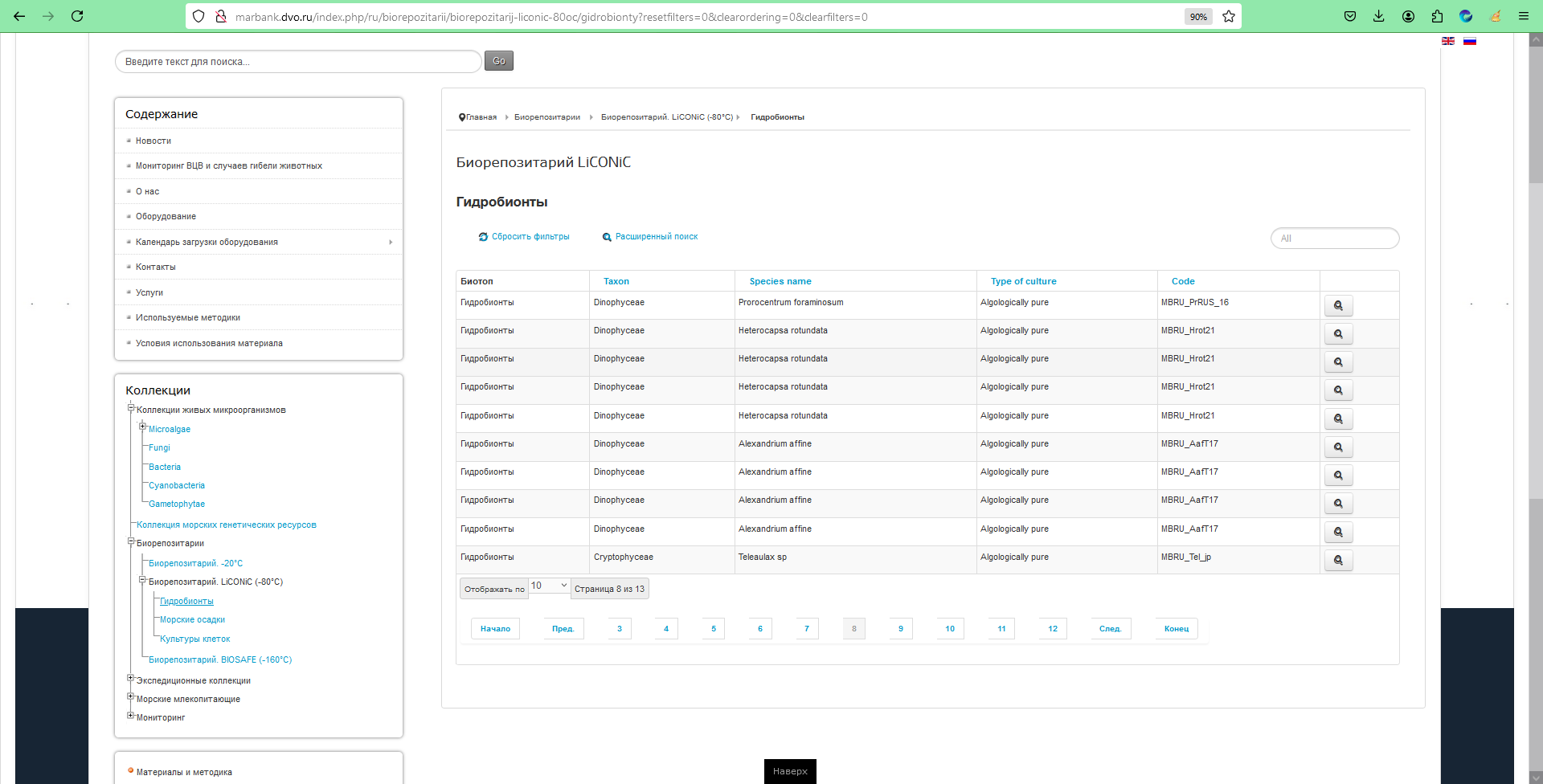Open the Cyanobacteria collection link
The height and width of the screenshot is (784, 1543).
coord(177,486)
